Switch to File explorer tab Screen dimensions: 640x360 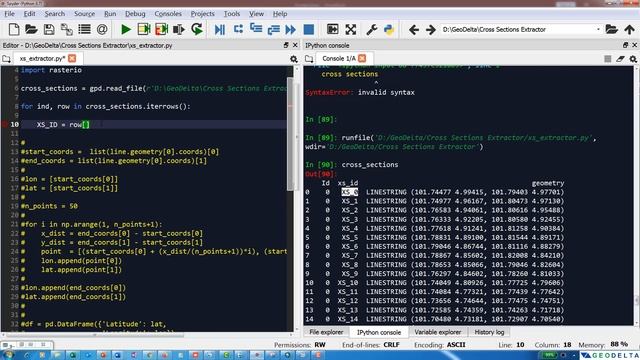(326, 332)
